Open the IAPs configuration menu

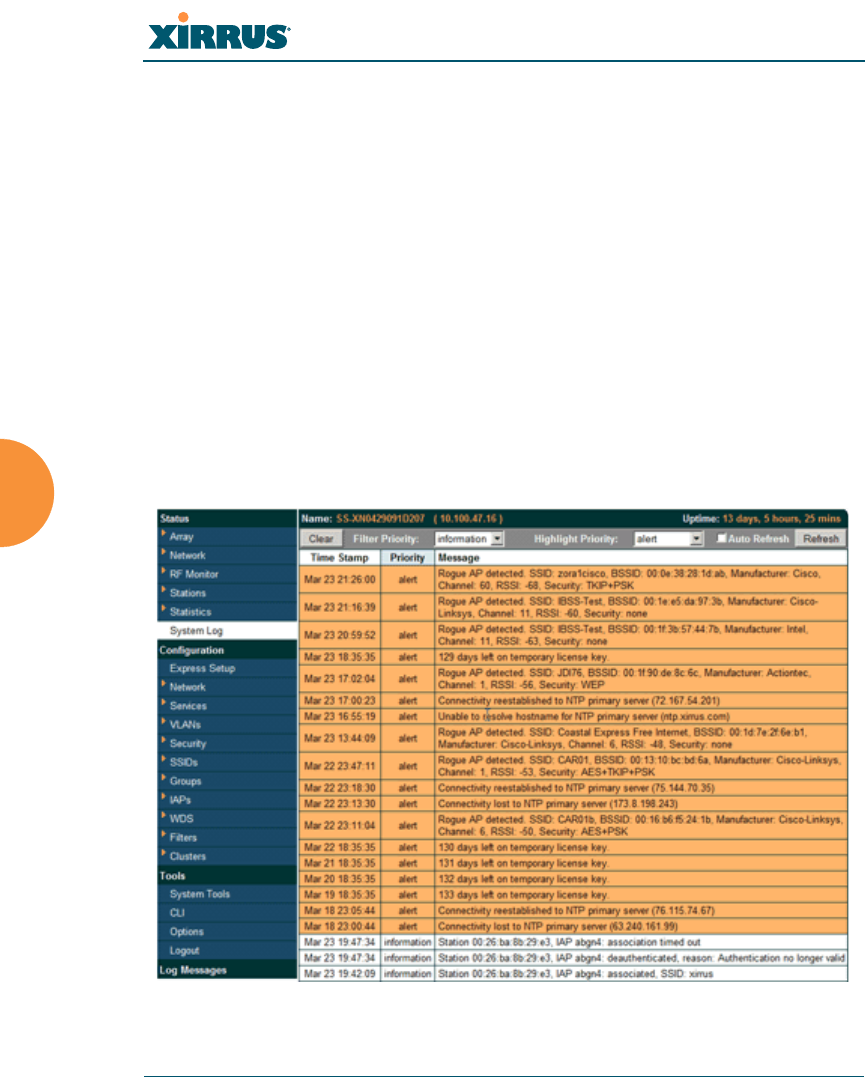click(180, 800)
